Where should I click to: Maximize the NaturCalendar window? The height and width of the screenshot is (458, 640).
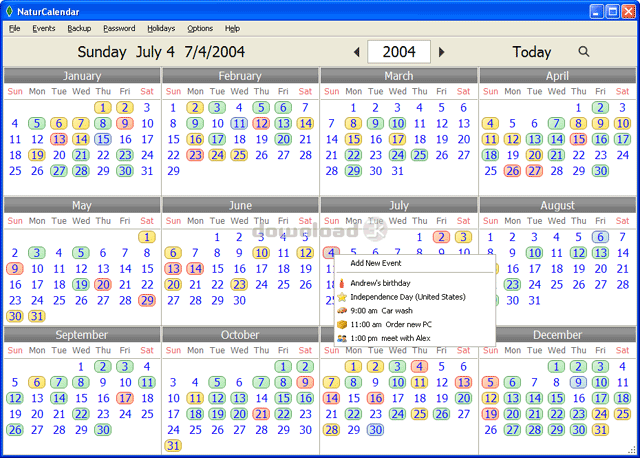[x=612, y=11]
